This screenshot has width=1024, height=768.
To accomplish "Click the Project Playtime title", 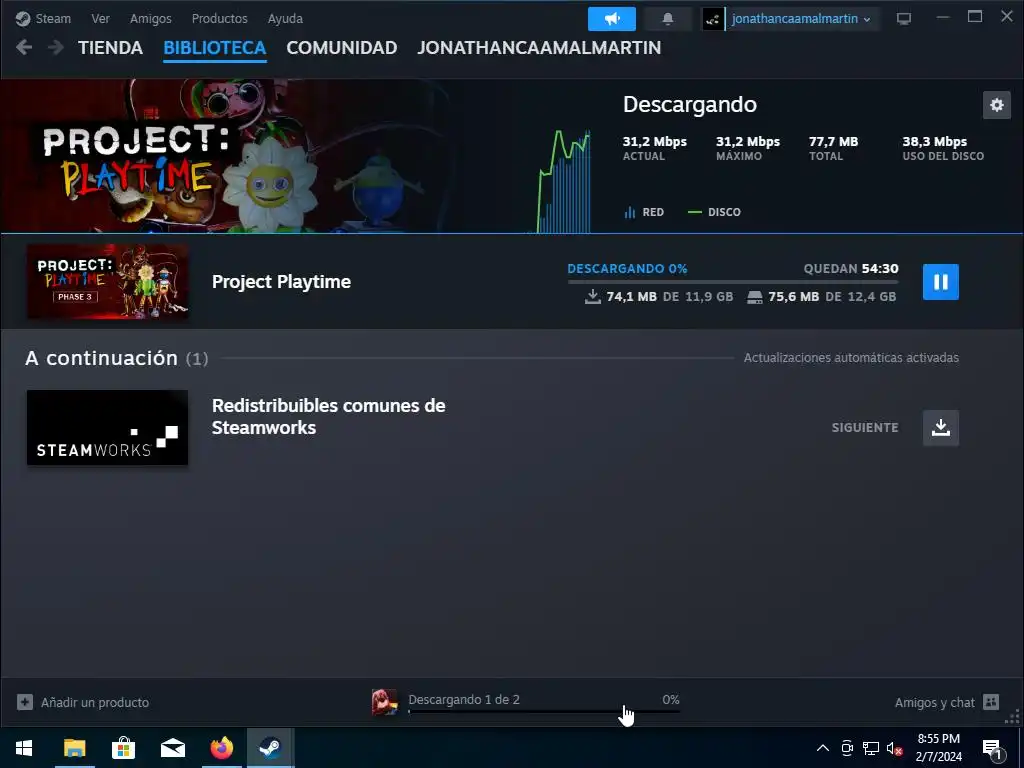I will point(281,281).
